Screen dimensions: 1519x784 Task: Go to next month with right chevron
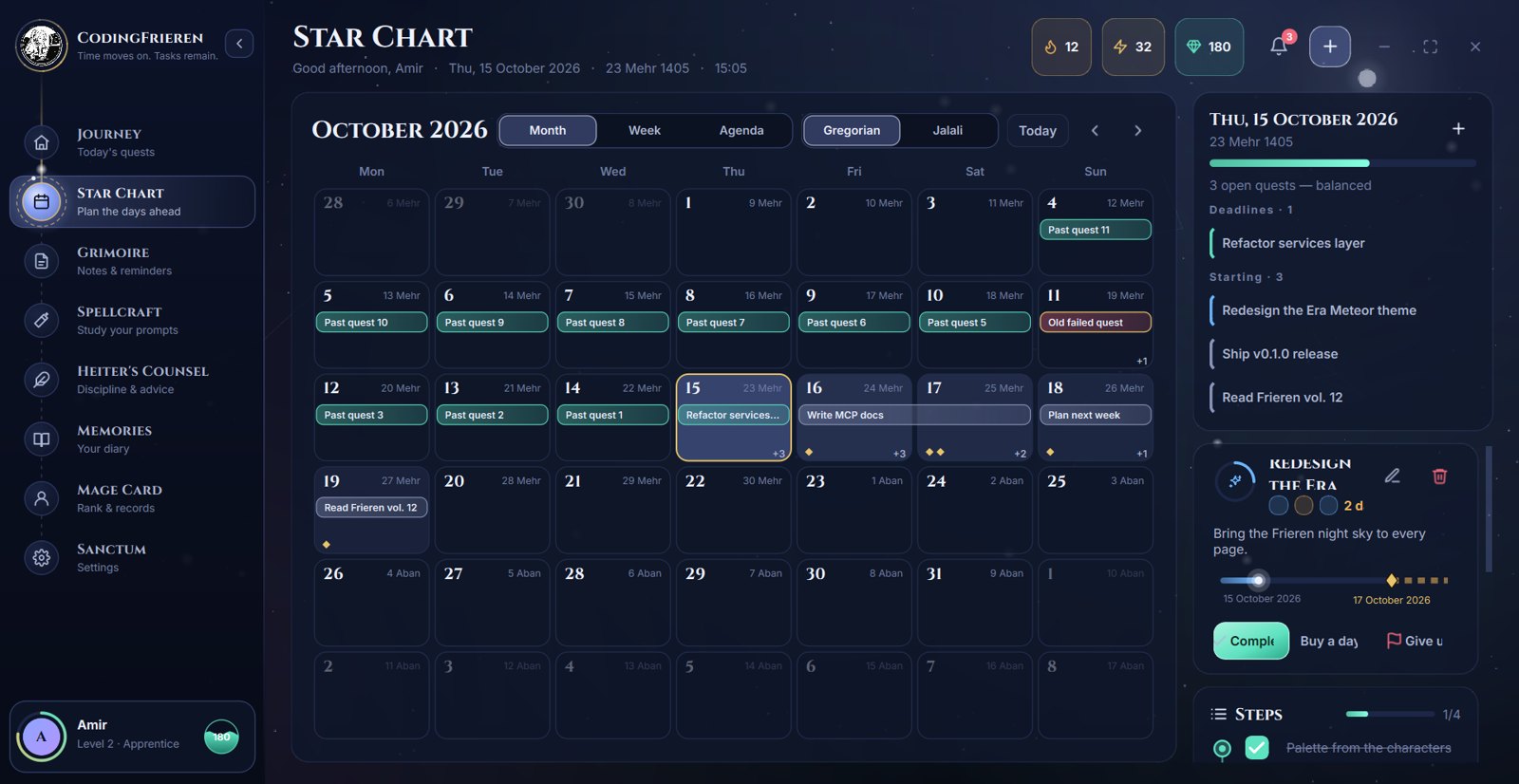[x=1137, y=130]
